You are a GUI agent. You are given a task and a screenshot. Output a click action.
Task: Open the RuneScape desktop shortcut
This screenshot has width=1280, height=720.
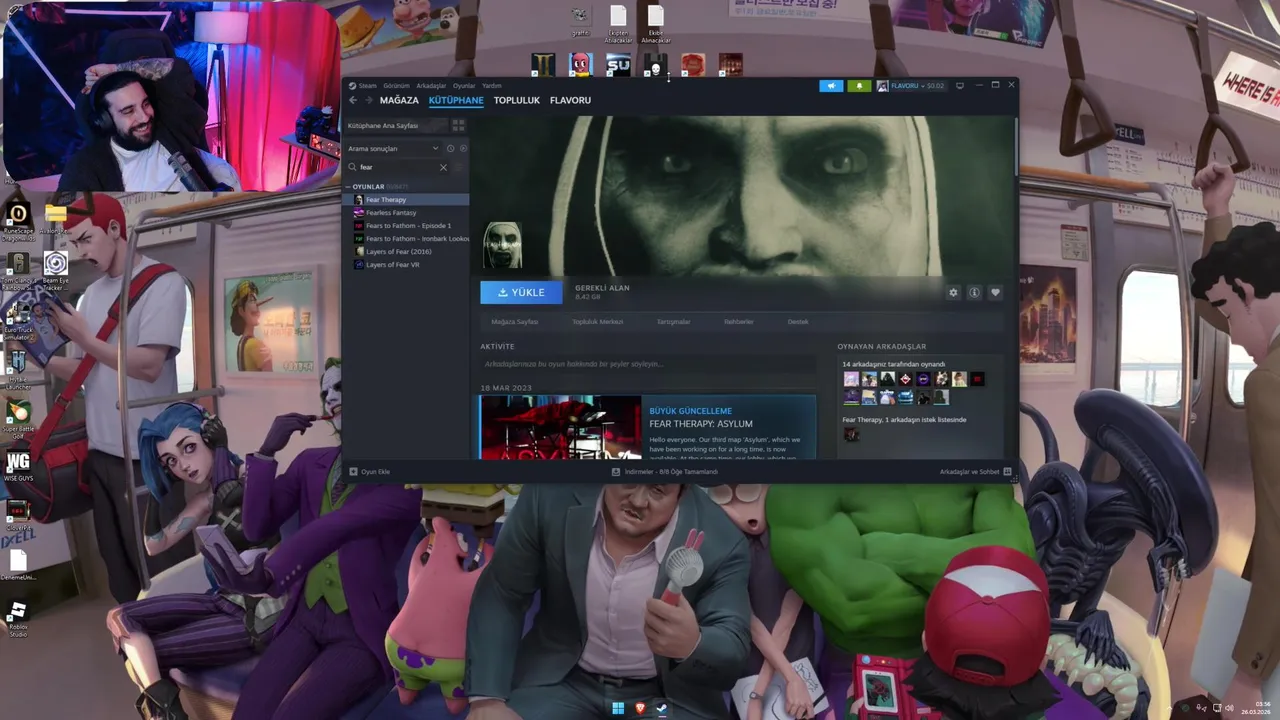[17, 221]
